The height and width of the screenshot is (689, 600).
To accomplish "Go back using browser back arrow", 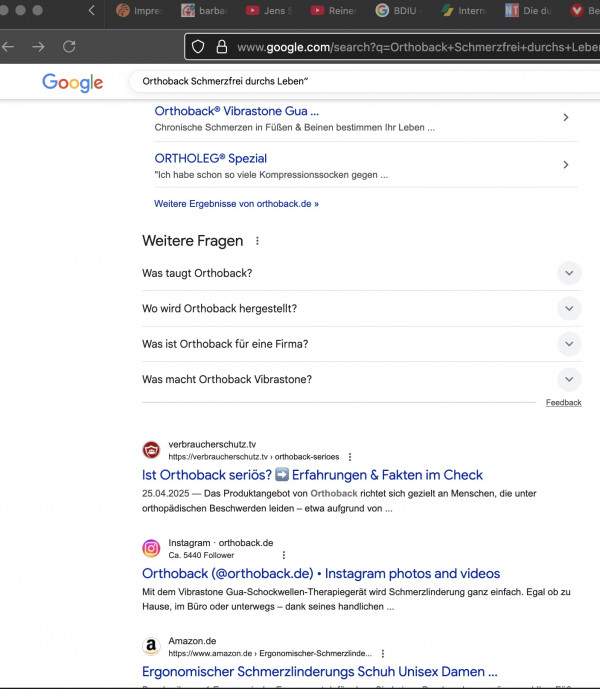I will pos(7,47).
